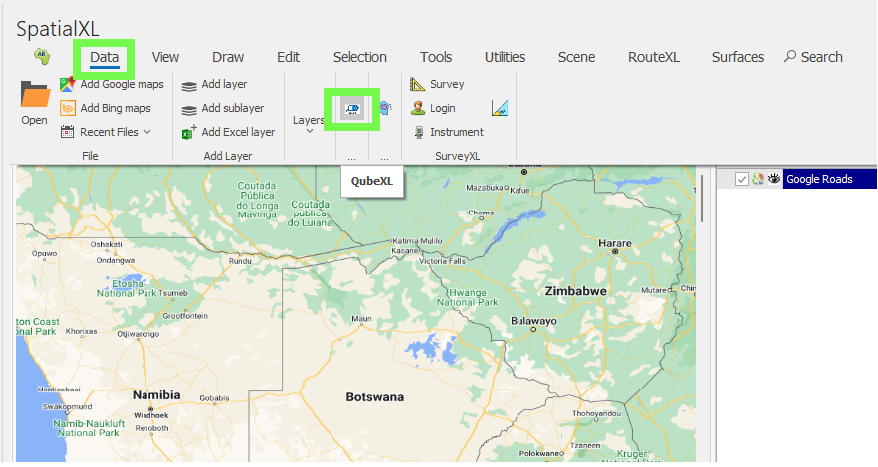Expand the Recent Files dropdown
Viewport: 878px width, 467px height.
[x=147, y=132]
